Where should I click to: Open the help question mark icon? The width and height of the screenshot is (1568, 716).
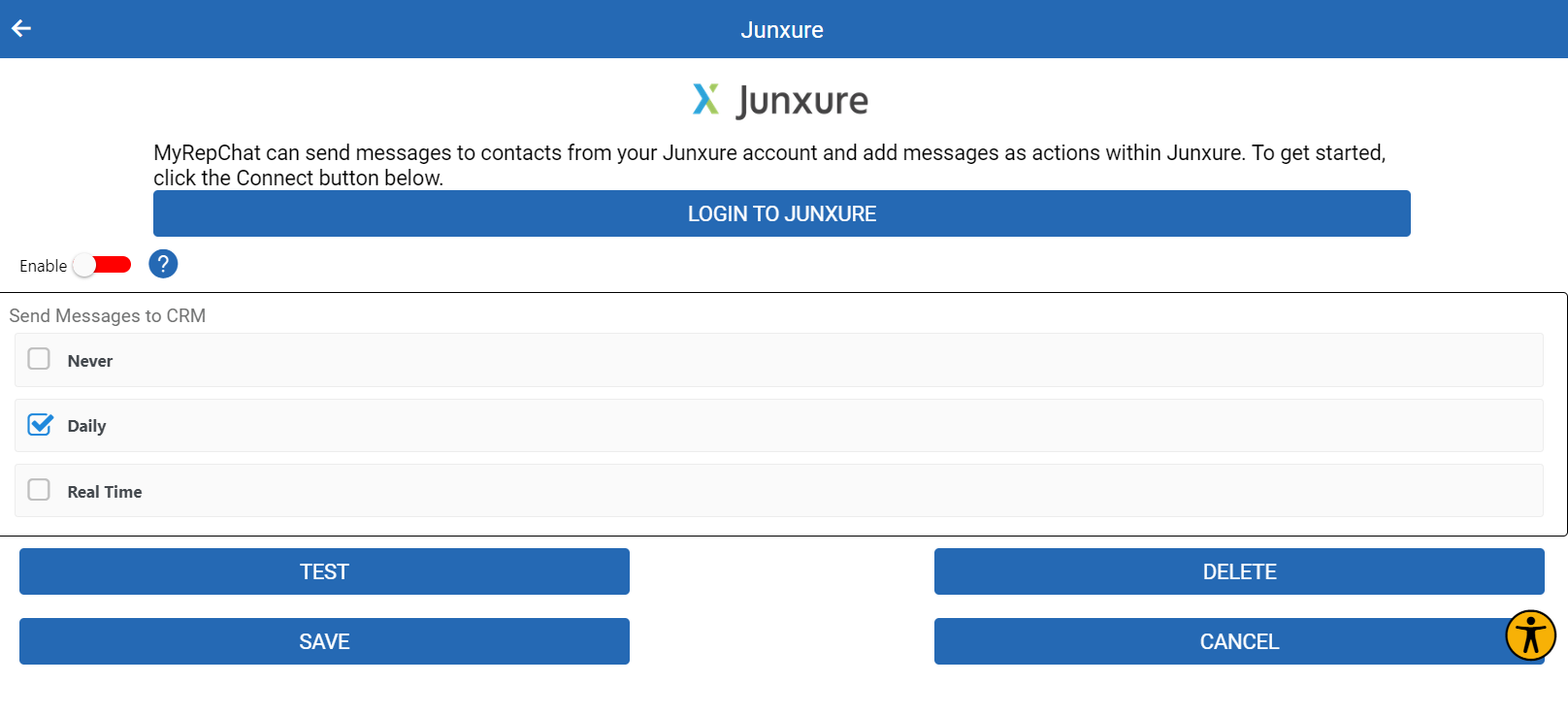[x=163, y=264]
